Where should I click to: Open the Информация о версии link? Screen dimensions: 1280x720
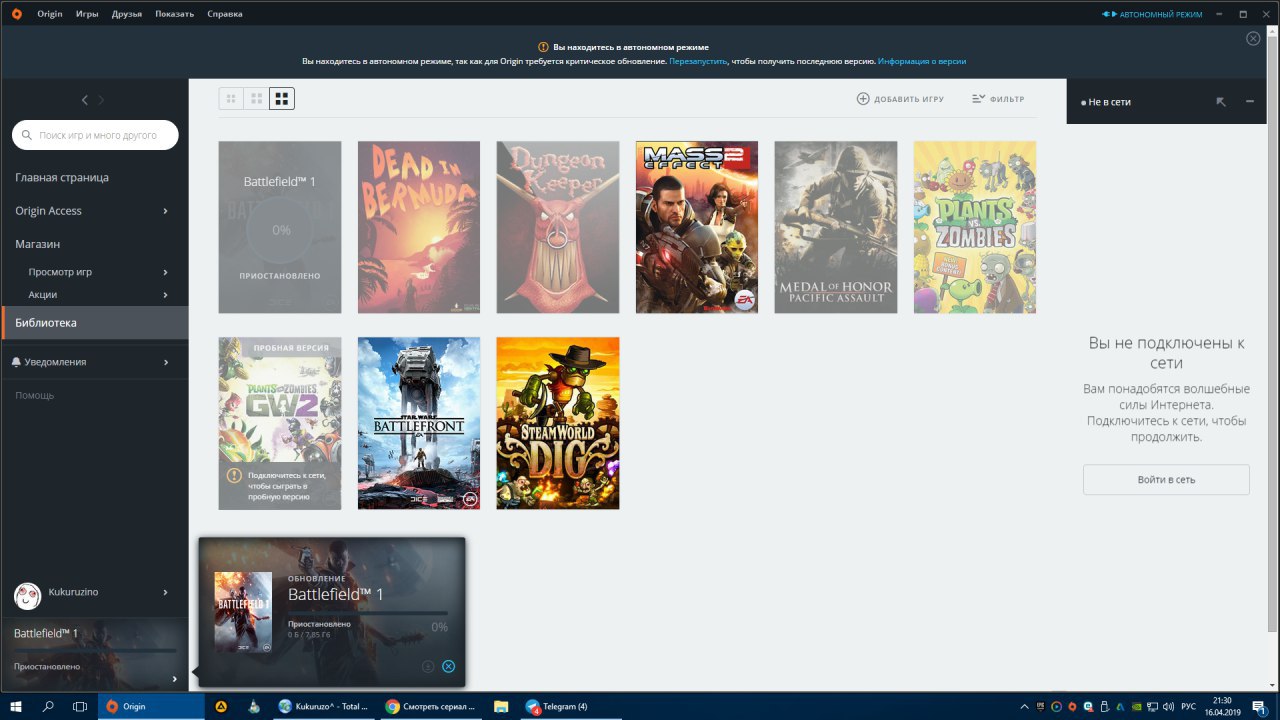pyautogui.click(x=922, y=61)
